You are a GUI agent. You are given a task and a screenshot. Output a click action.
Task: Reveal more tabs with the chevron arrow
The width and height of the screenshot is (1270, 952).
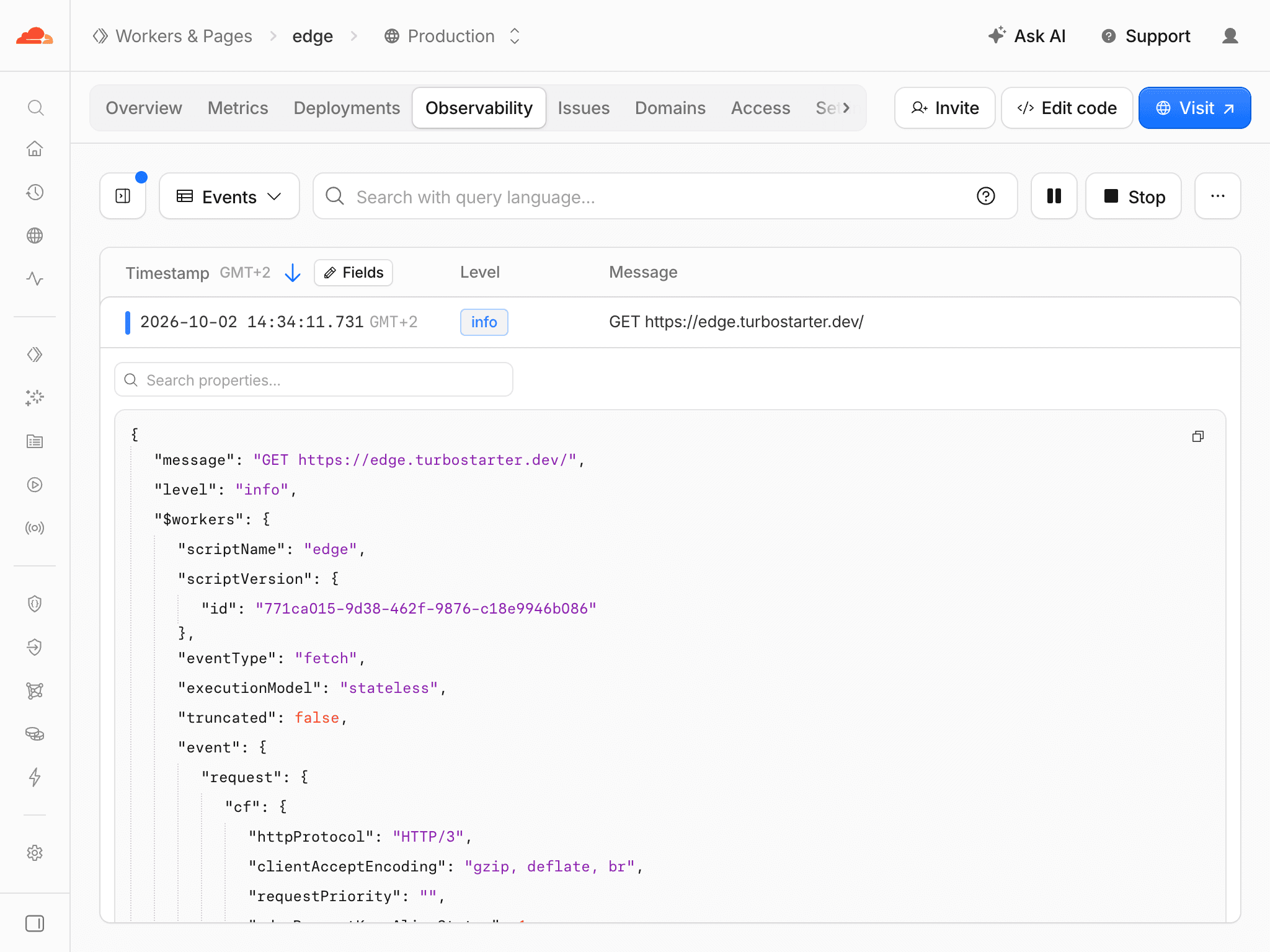846,108
